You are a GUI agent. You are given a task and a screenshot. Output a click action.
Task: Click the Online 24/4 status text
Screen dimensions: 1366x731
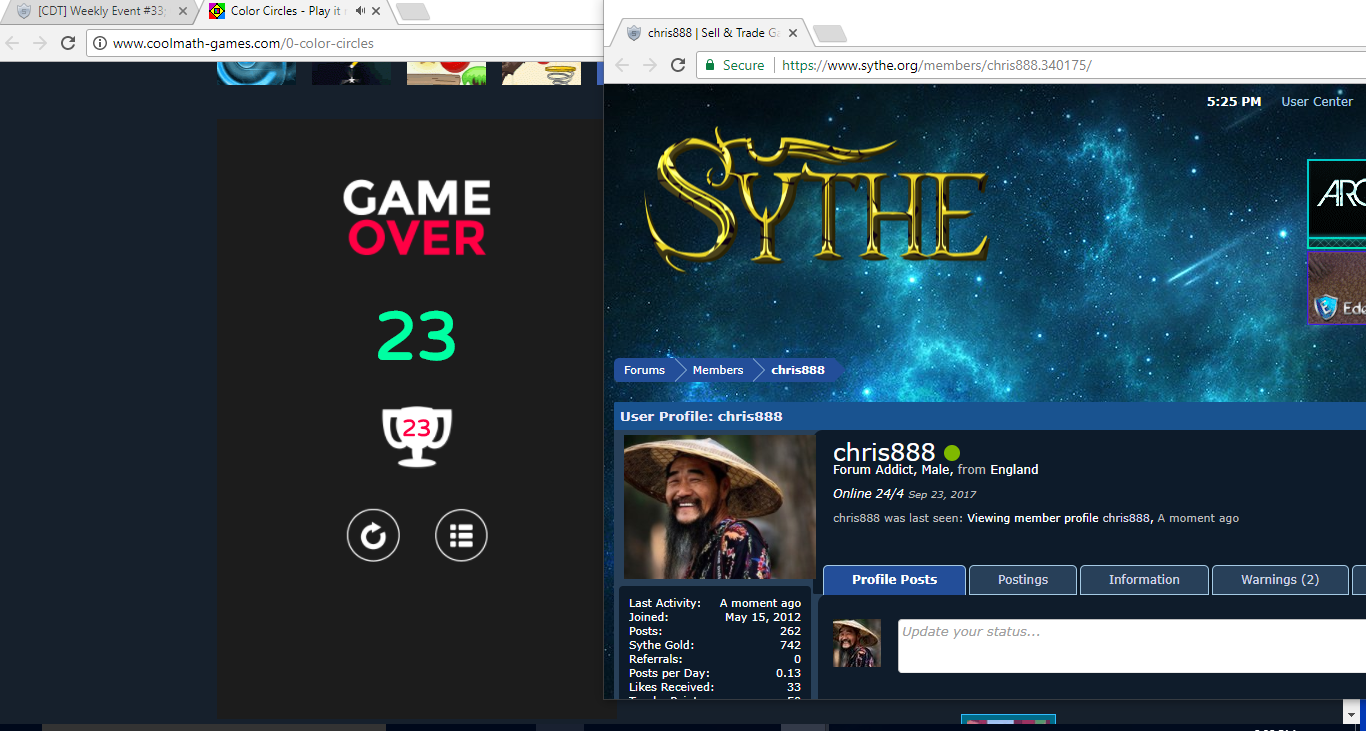coord(868,494)
